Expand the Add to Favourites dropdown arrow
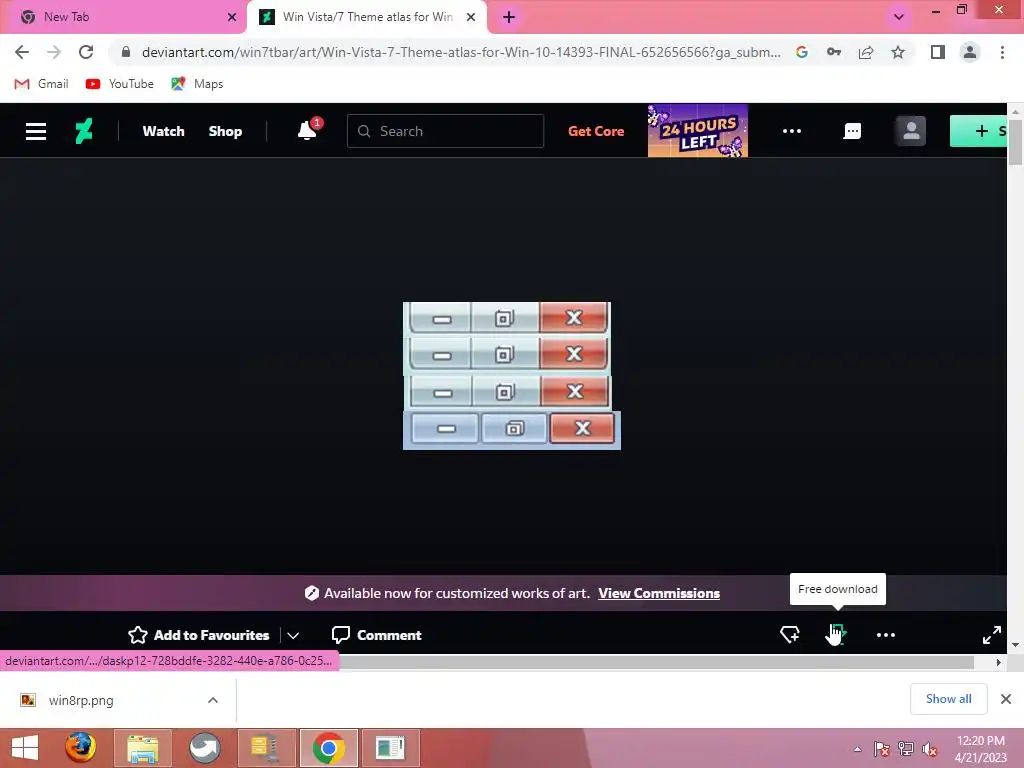The height and width of the screenshot is (768, 1024). tap(293, 635)
